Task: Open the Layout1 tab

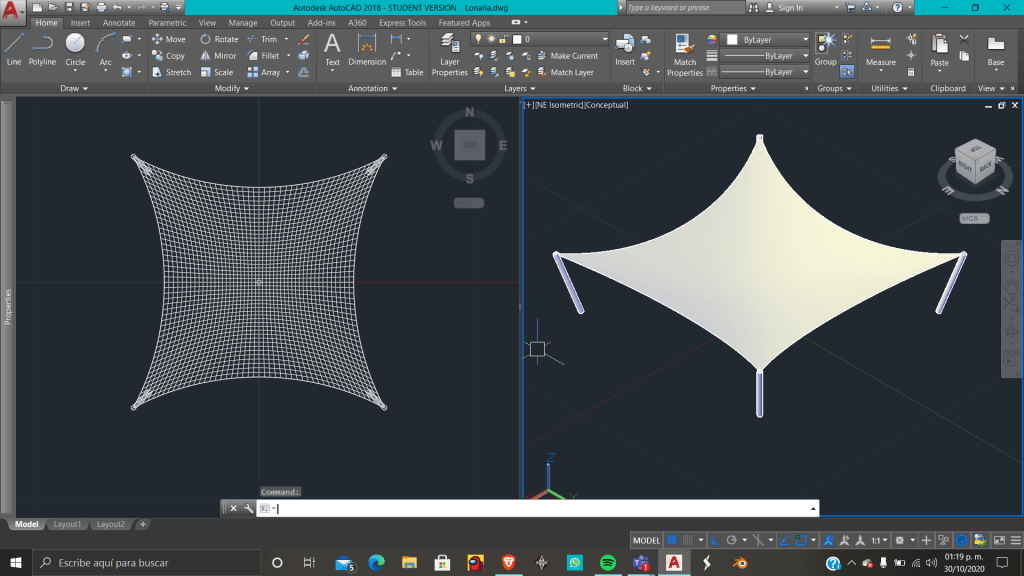Action: [x=67, y=524]
